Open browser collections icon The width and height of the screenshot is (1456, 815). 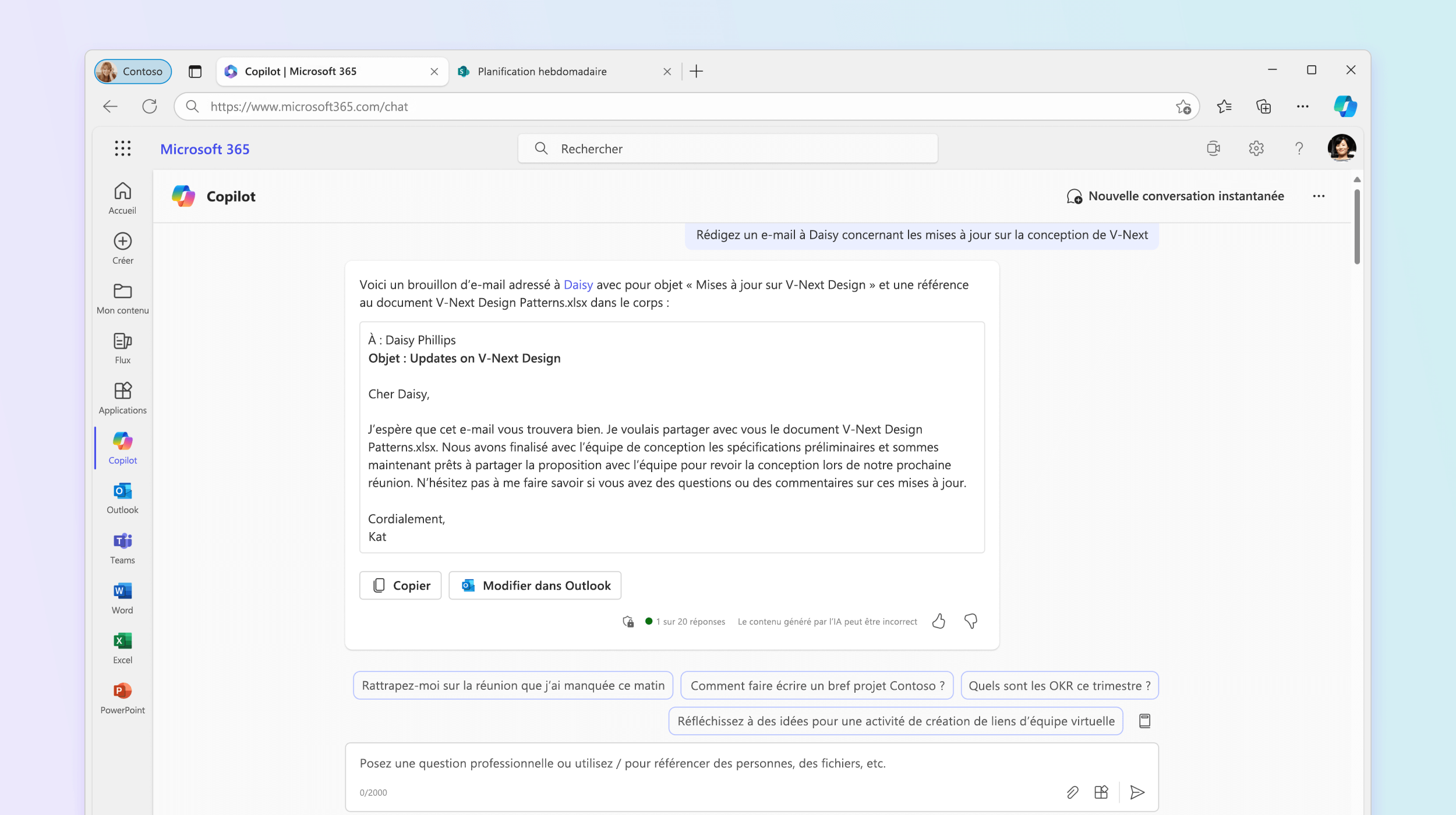click(x=1263, y=107)
